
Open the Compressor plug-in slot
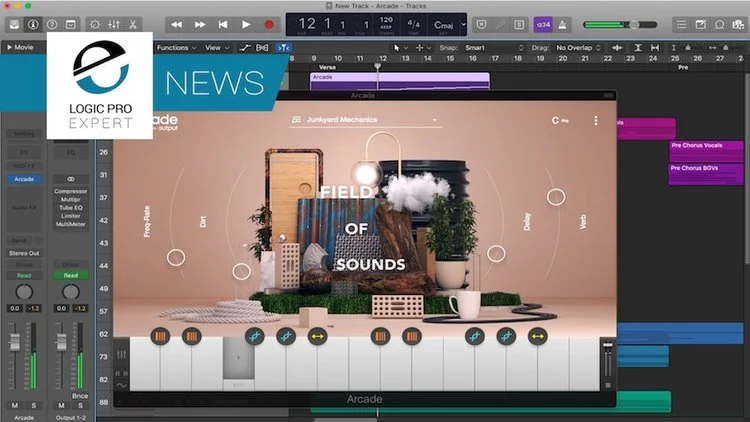pyautogui.click(x=70, y=191)
